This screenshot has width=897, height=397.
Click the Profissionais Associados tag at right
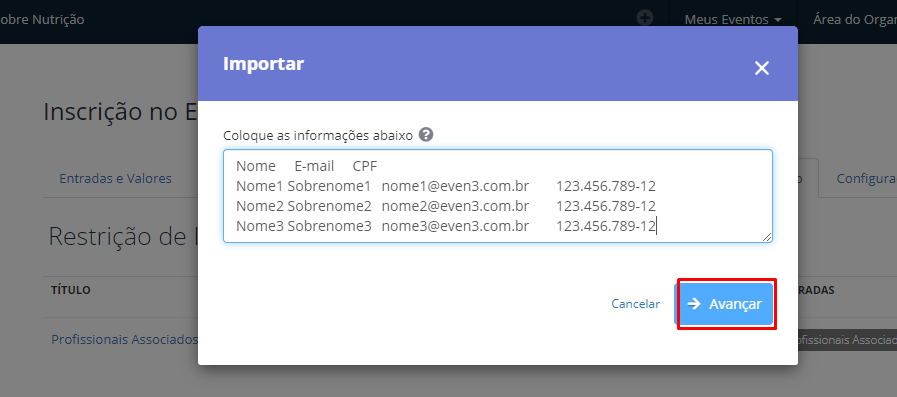tap(847, 340)
